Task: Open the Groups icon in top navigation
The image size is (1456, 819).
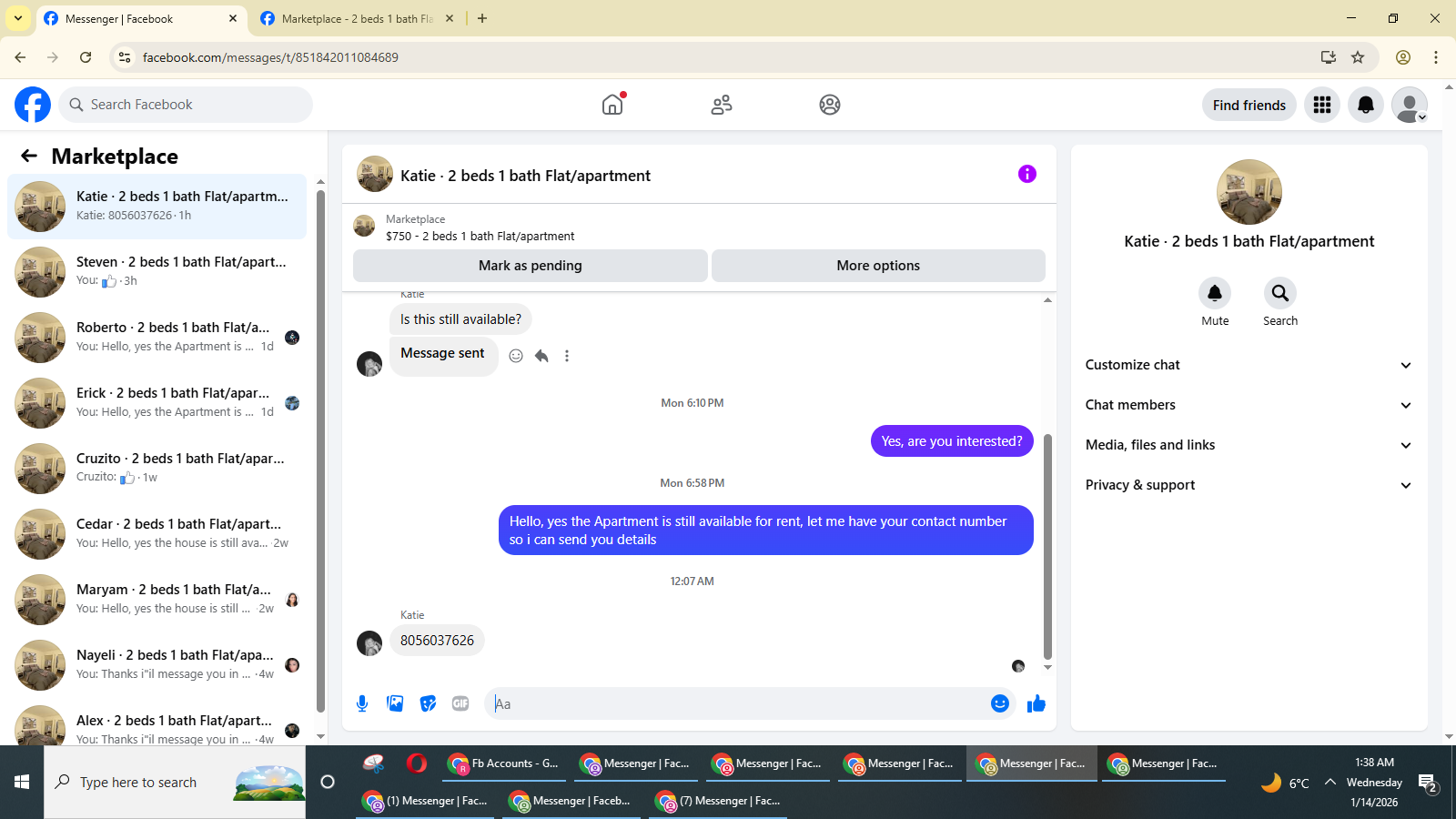Action: point(830,105)
